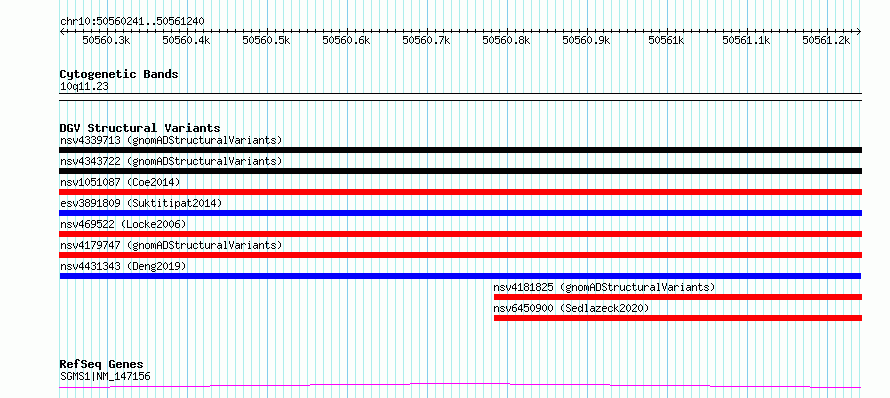The image size is (890, 398).
Task: Click the 50560.8k ruler tick label
Action: click(507, 40)
